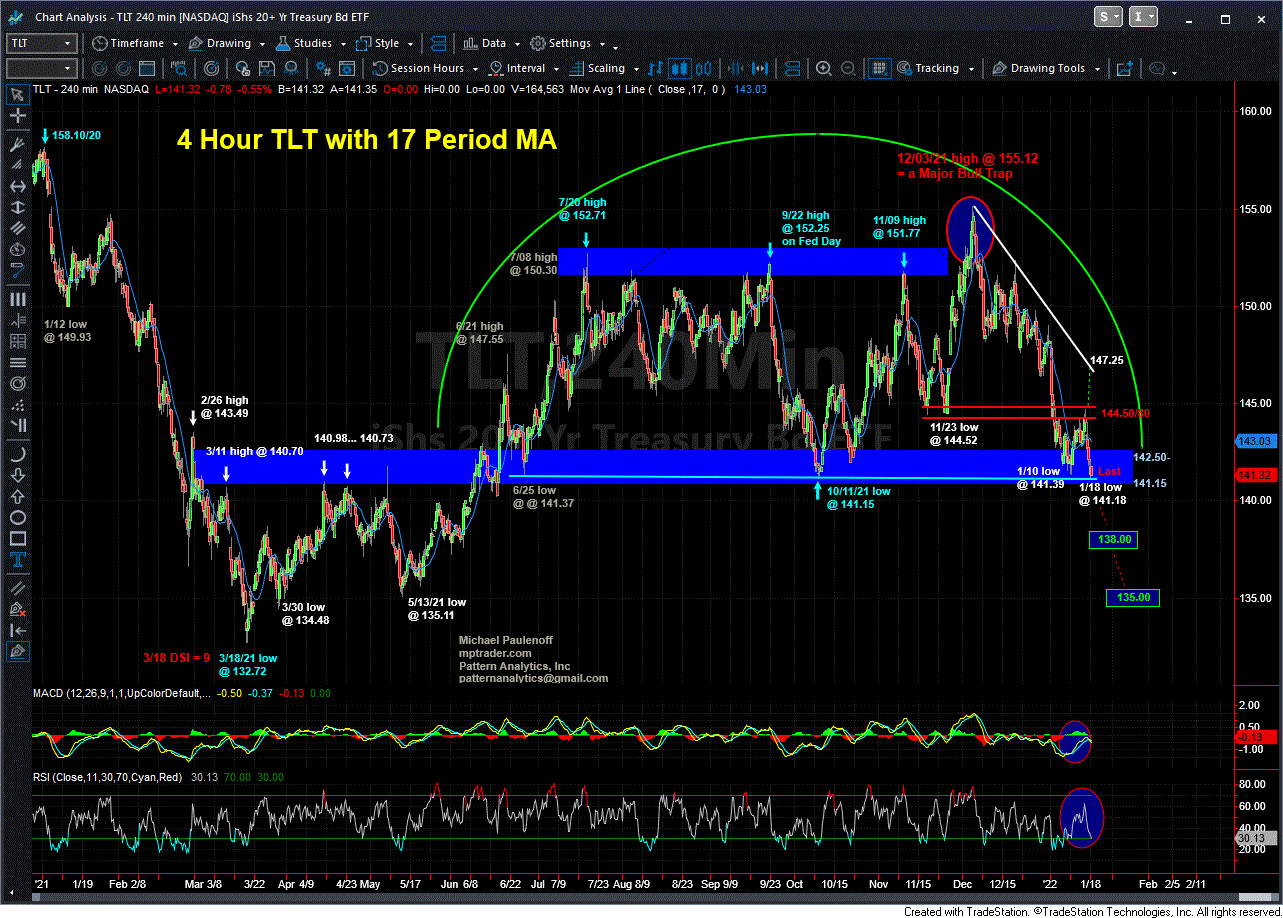Click the 30.13 RSI value tag
Screen dimensions: 1283x918
point(1254,838)
